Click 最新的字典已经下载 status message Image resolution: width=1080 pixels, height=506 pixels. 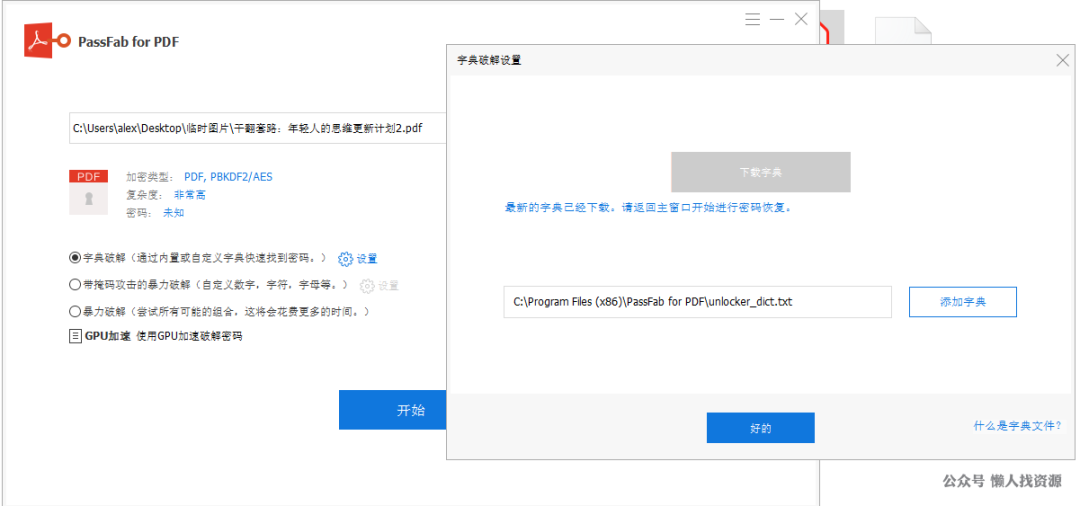[647, 207]
